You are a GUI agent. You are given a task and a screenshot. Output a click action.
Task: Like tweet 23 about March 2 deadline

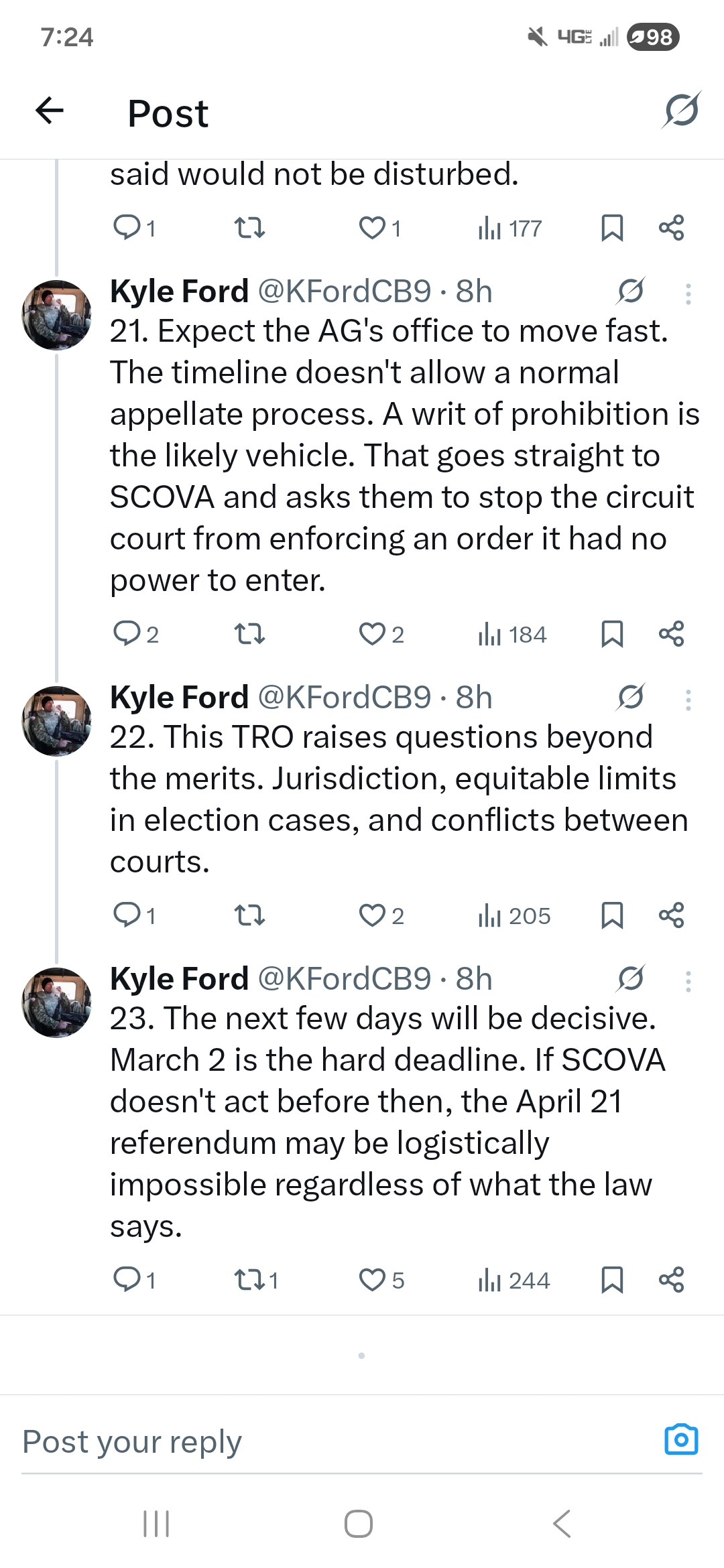(372, 1279)
